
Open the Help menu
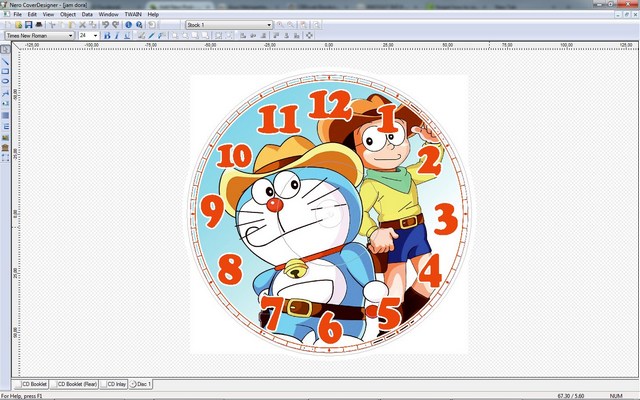153,14
